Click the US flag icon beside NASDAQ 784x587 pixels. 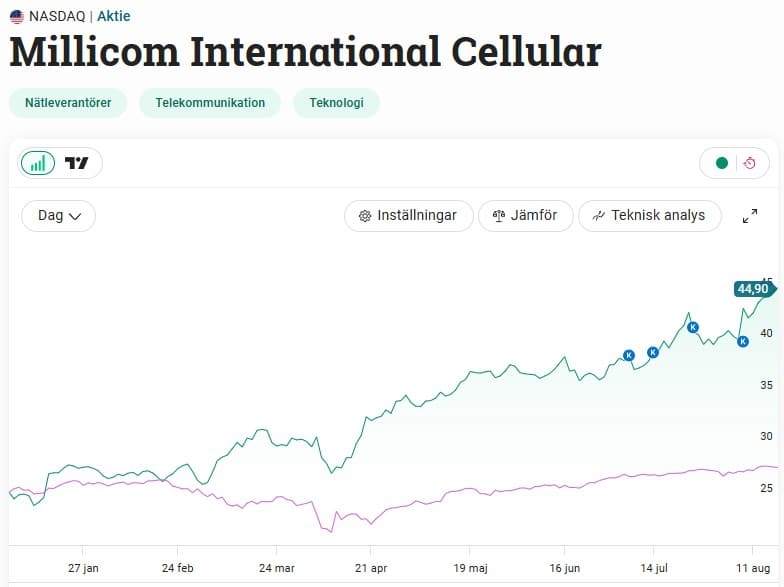click(x=17, y=16)
